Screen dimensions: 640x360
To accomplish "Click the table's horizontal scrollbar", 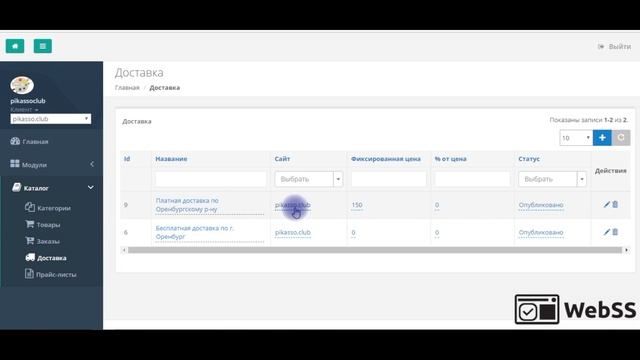I will tap(375, 250).
